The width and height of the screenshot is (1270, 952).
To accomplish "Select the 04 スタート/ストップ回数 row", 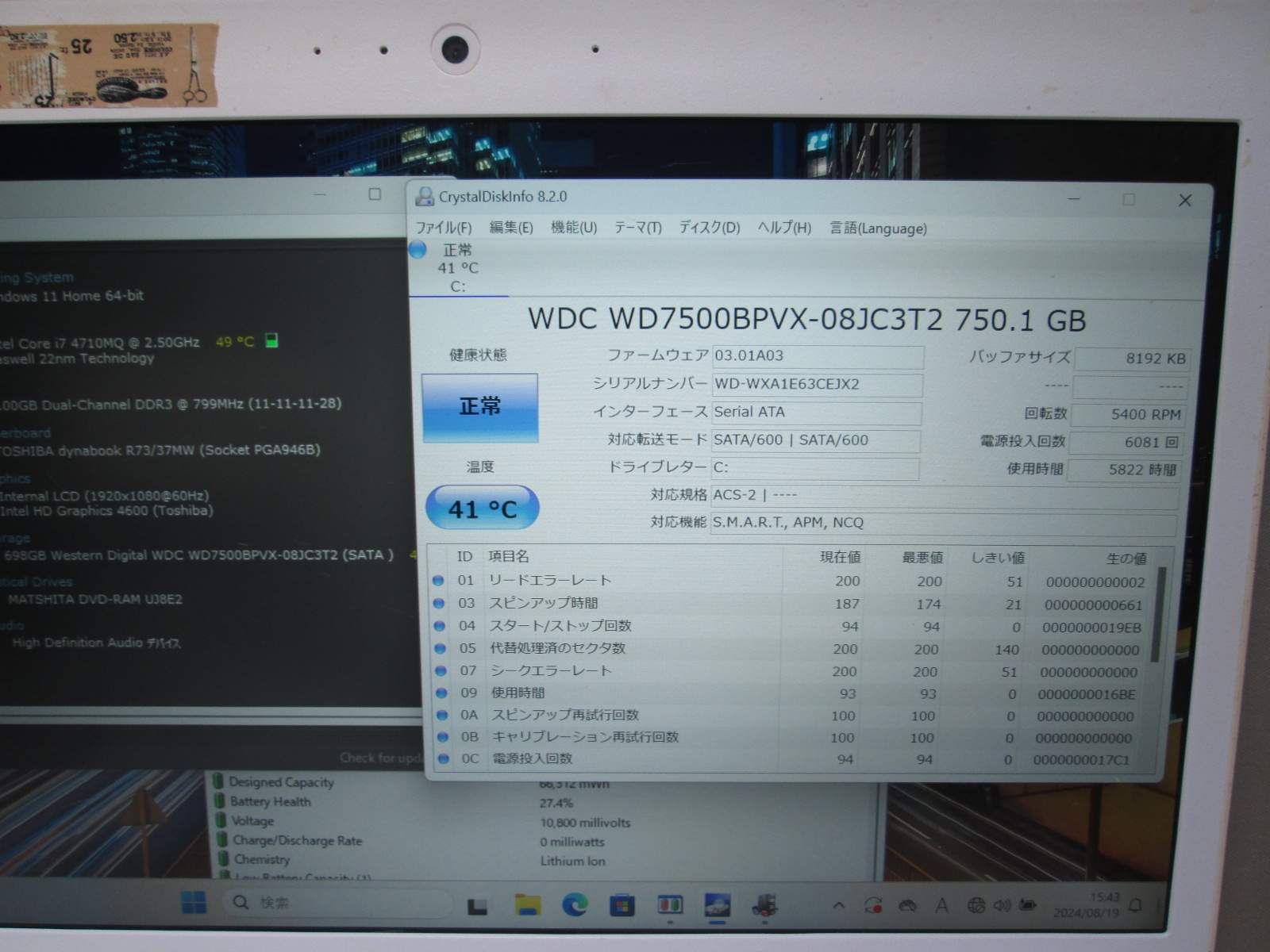I will (x=791, y=627).
